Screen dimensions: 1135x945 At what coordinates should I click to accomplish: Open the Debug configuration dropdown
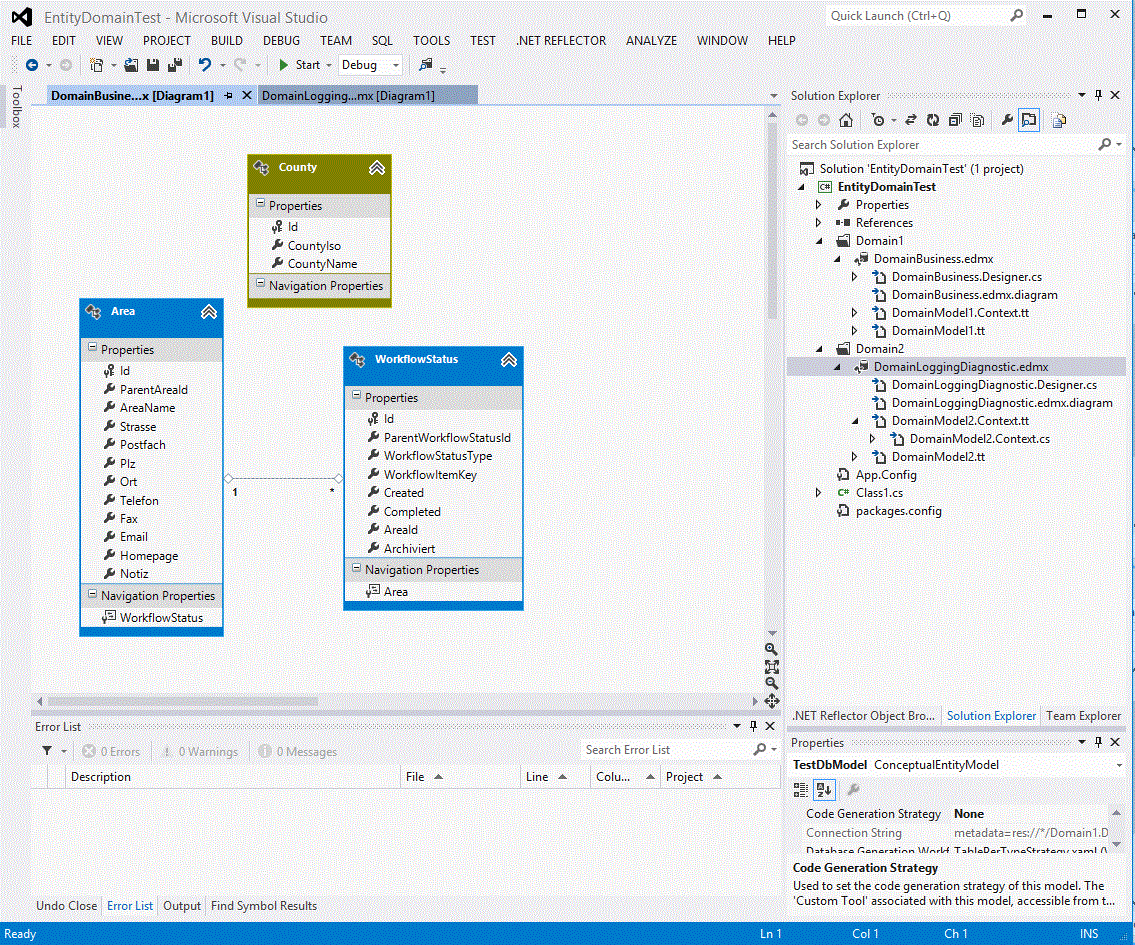[396, 65]
